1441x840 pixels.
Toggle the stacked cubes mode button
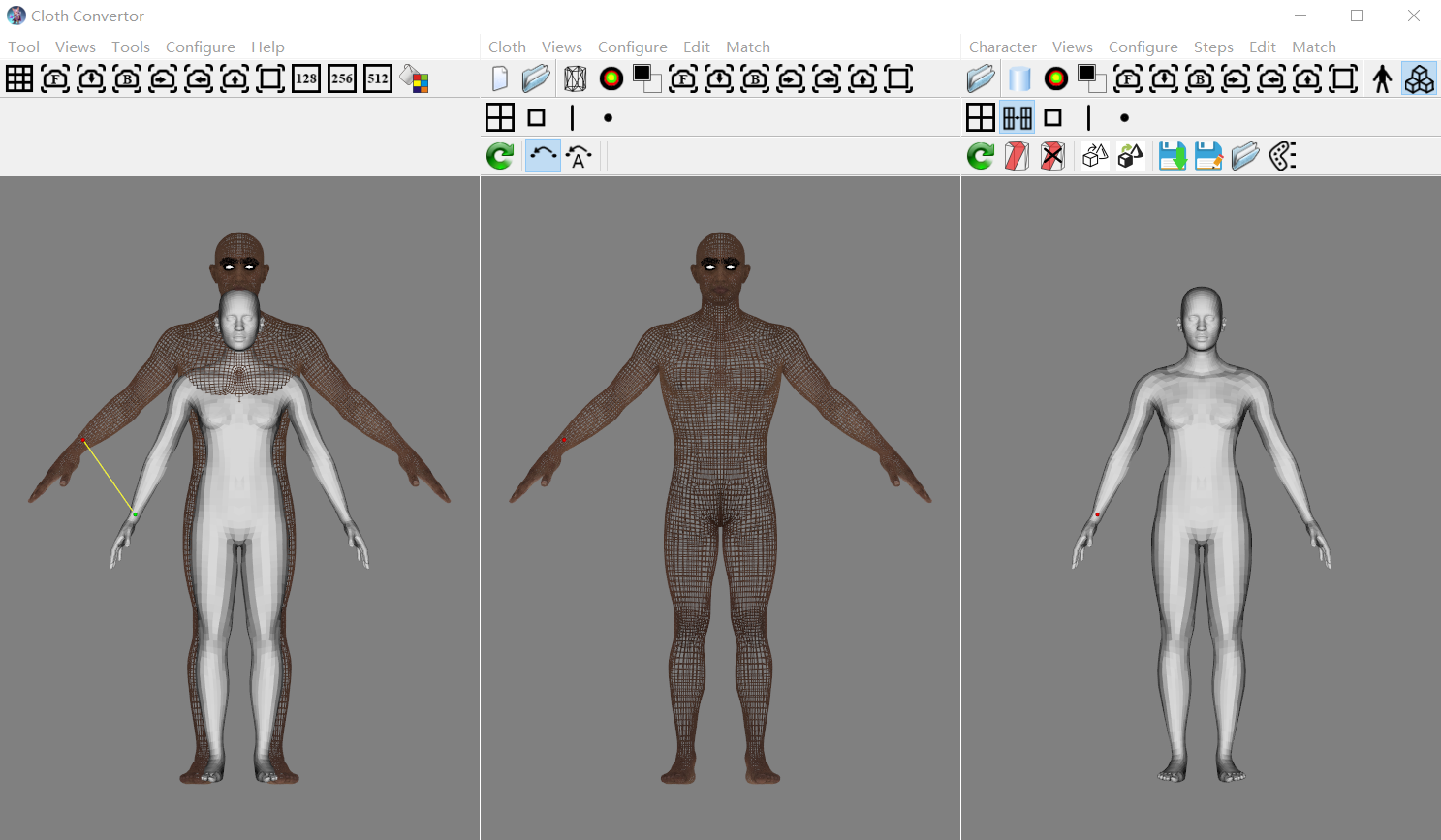(1420, 79)
